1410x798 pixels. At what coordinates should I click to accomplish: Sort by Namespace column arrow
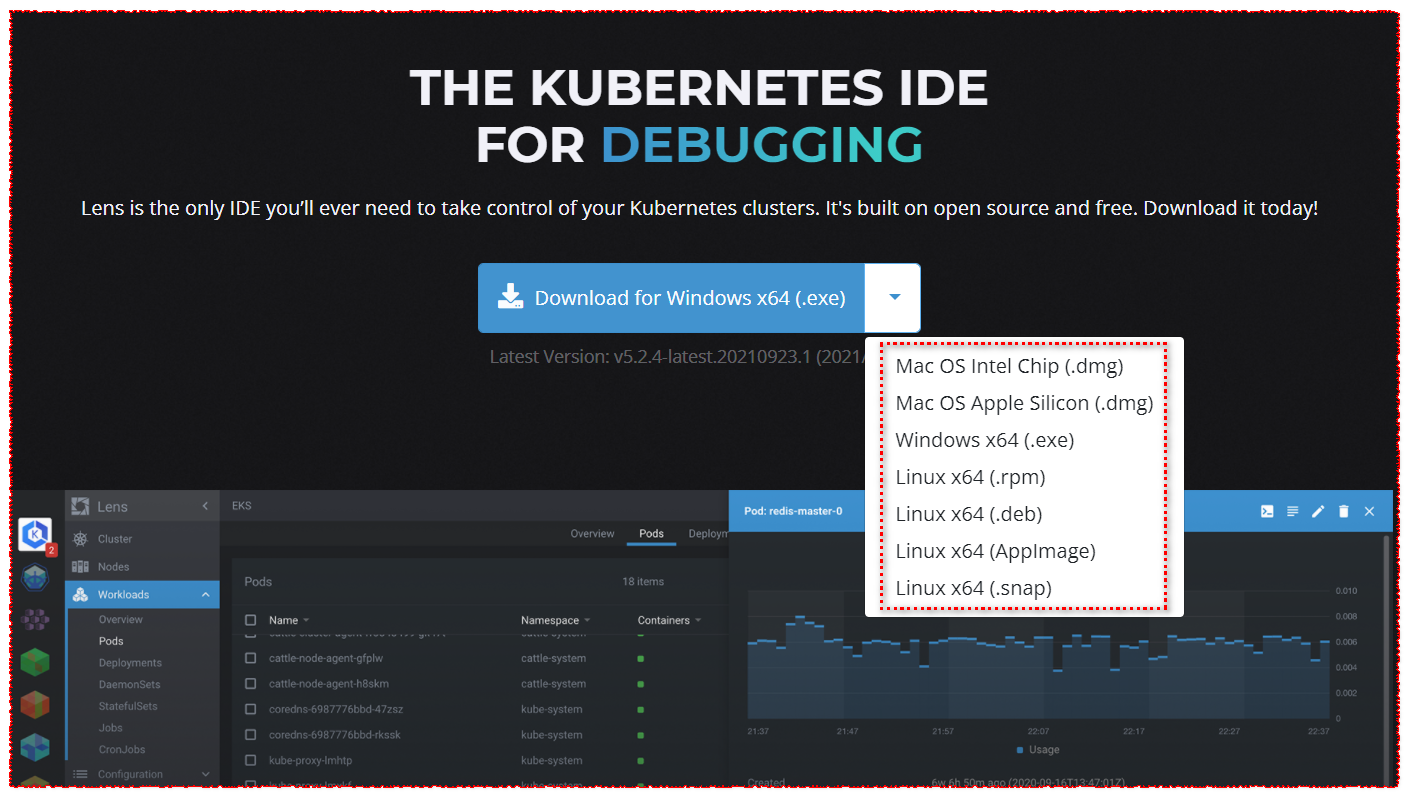click(586, 621)
